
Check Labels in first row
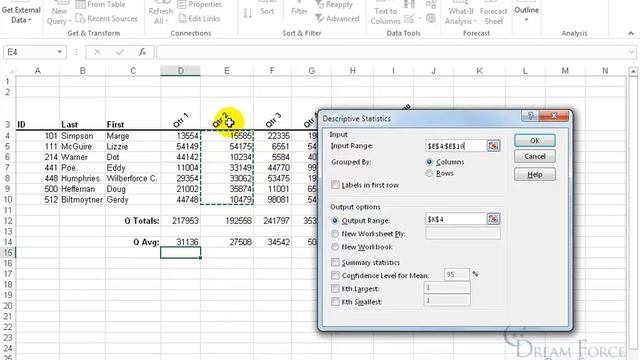pyautogui.click(x=335, y=185)
